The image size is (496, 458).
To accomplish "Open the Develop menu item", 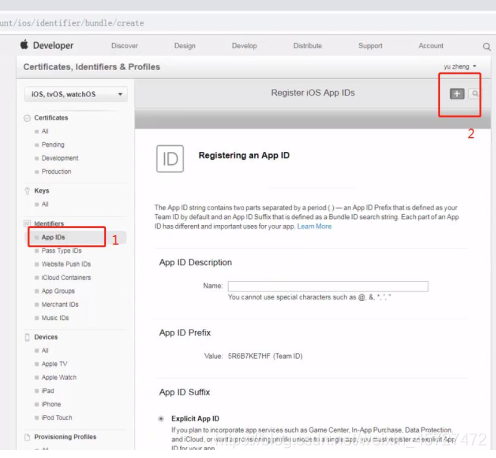I will [x=244, y=46].
